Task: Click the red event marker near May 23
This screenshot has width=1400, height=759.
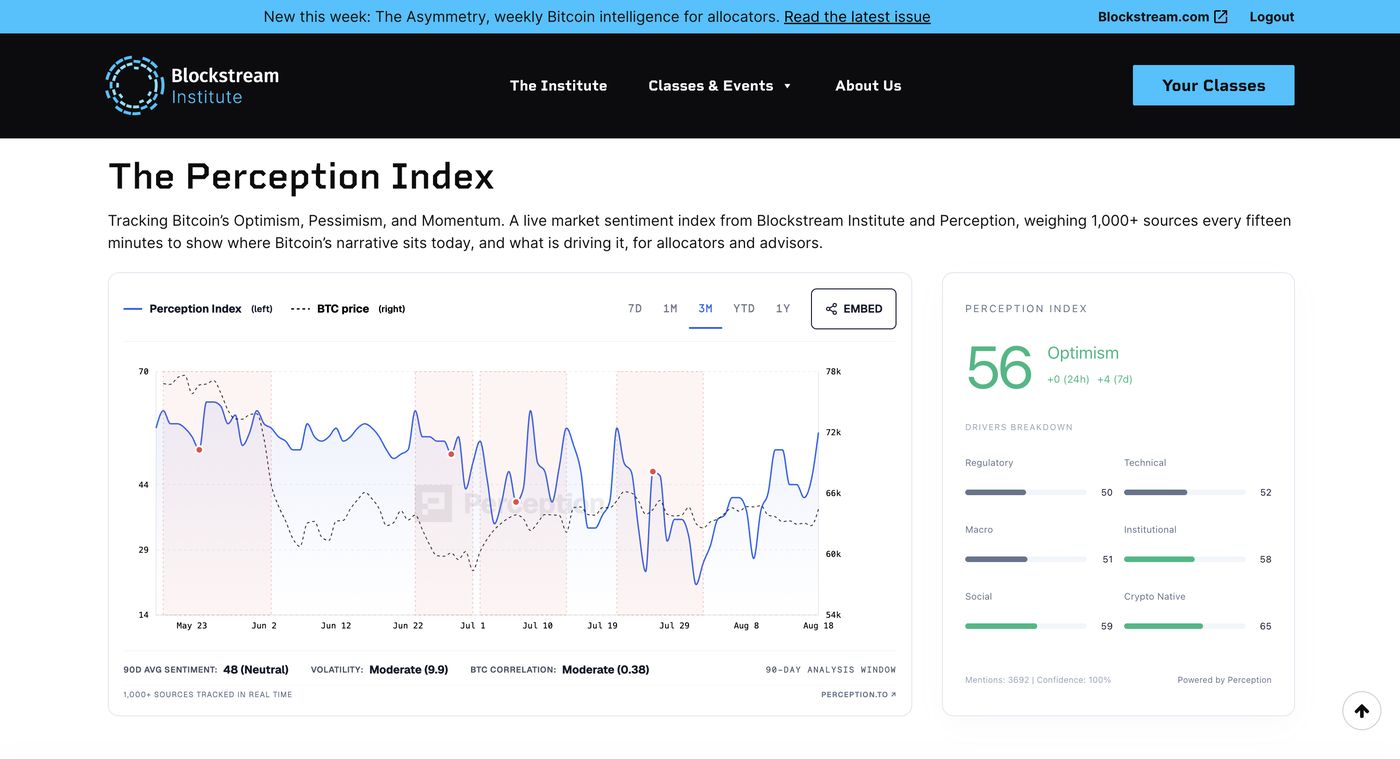Action: click(199, 450)
